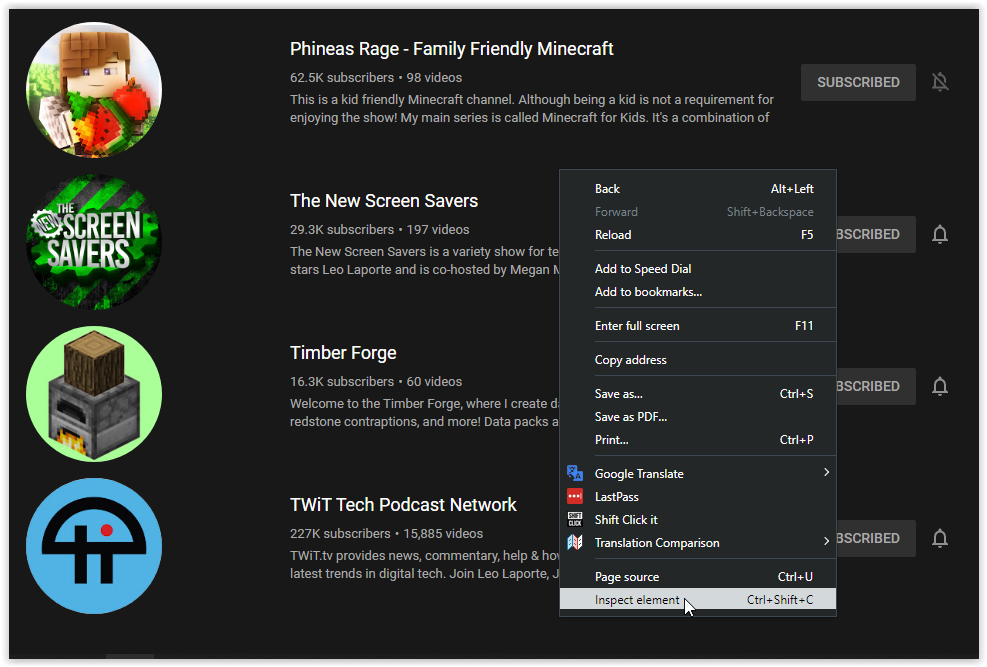Open the TWiT logo channel avatar
This screenshot has height=667, width=987.
(x=93, y=545)
